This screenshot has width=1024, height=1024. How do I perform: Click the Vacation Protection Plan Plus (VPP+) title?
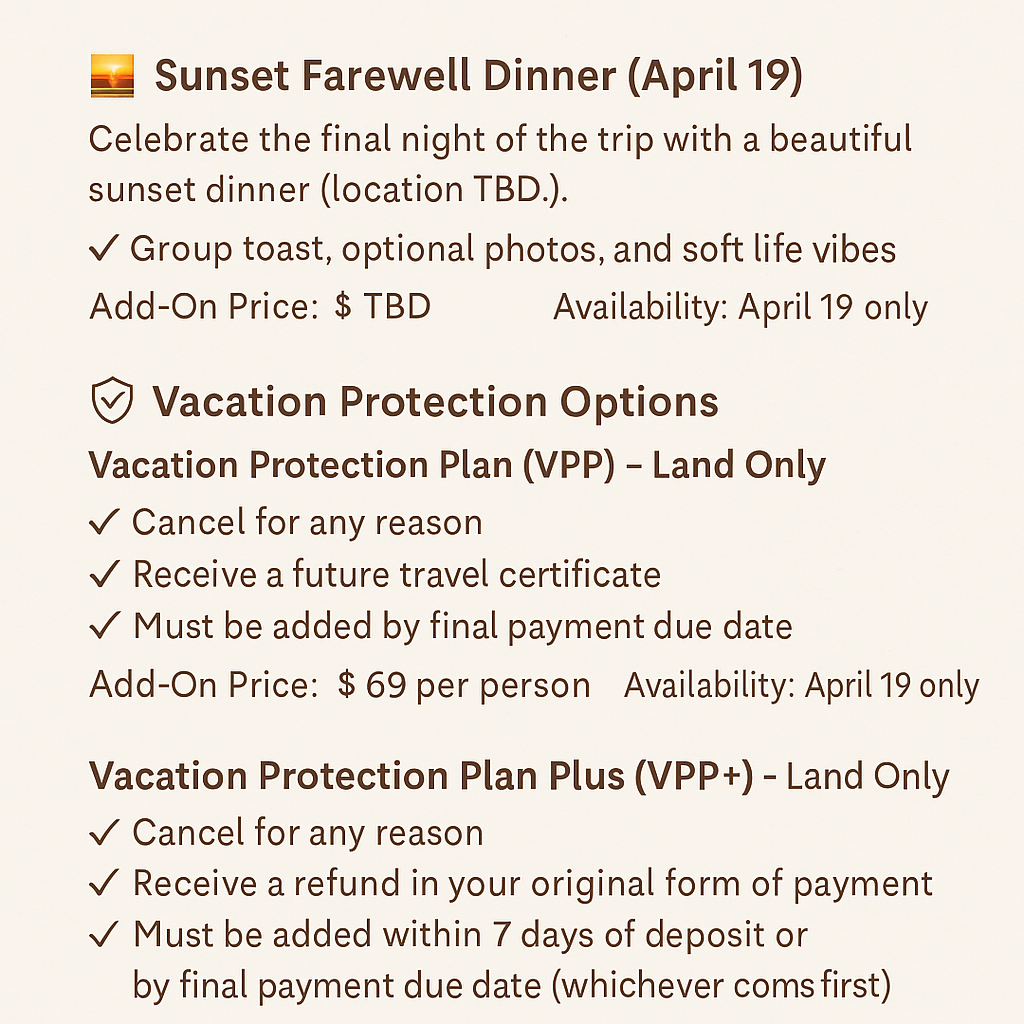[420, 777]
